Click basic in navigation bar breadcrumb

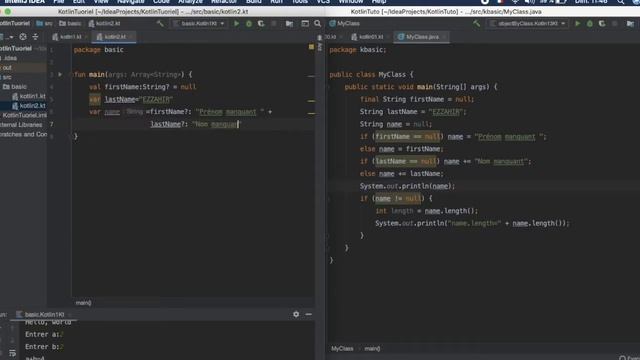[70, 24]
